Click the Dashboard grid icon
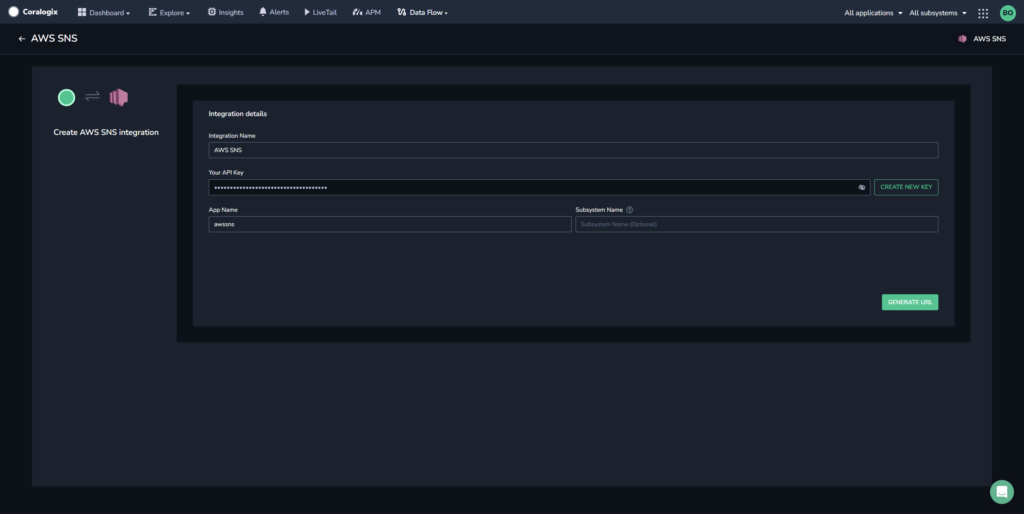1024x514 pixels. [82, 12]
